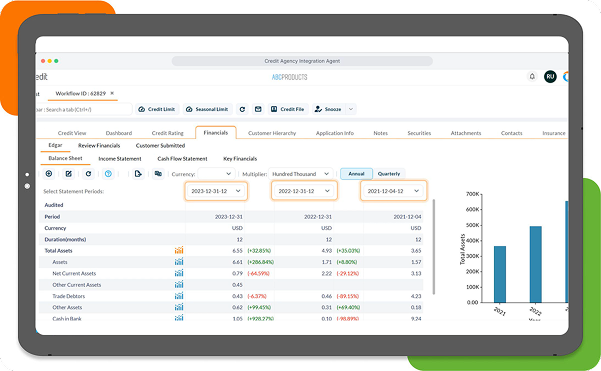Open the notification bell icon
The image size is (601, 371).
(532, 77)
